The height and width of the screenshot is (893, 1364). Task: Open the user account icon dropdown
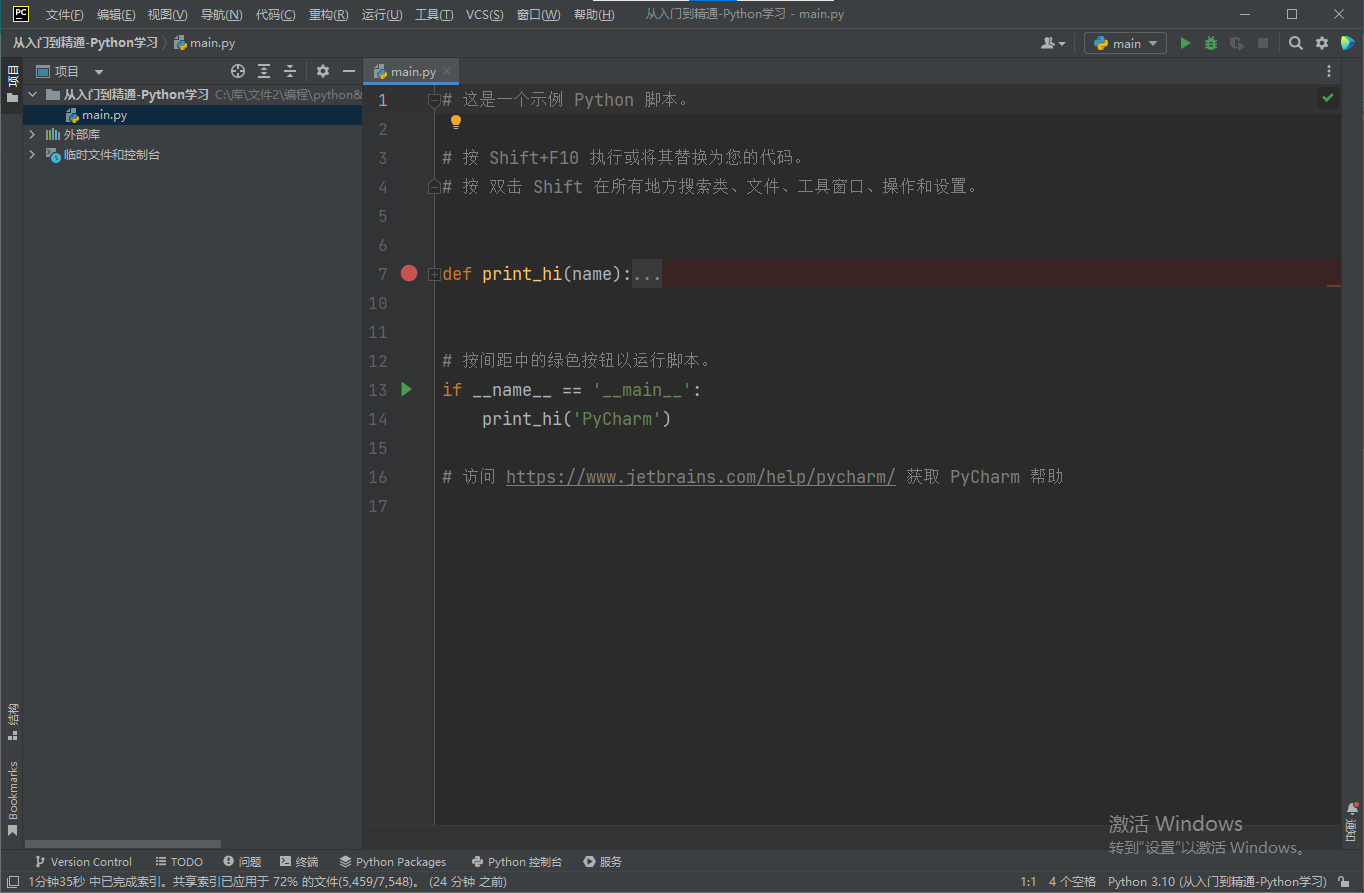tap(1053, 43)
